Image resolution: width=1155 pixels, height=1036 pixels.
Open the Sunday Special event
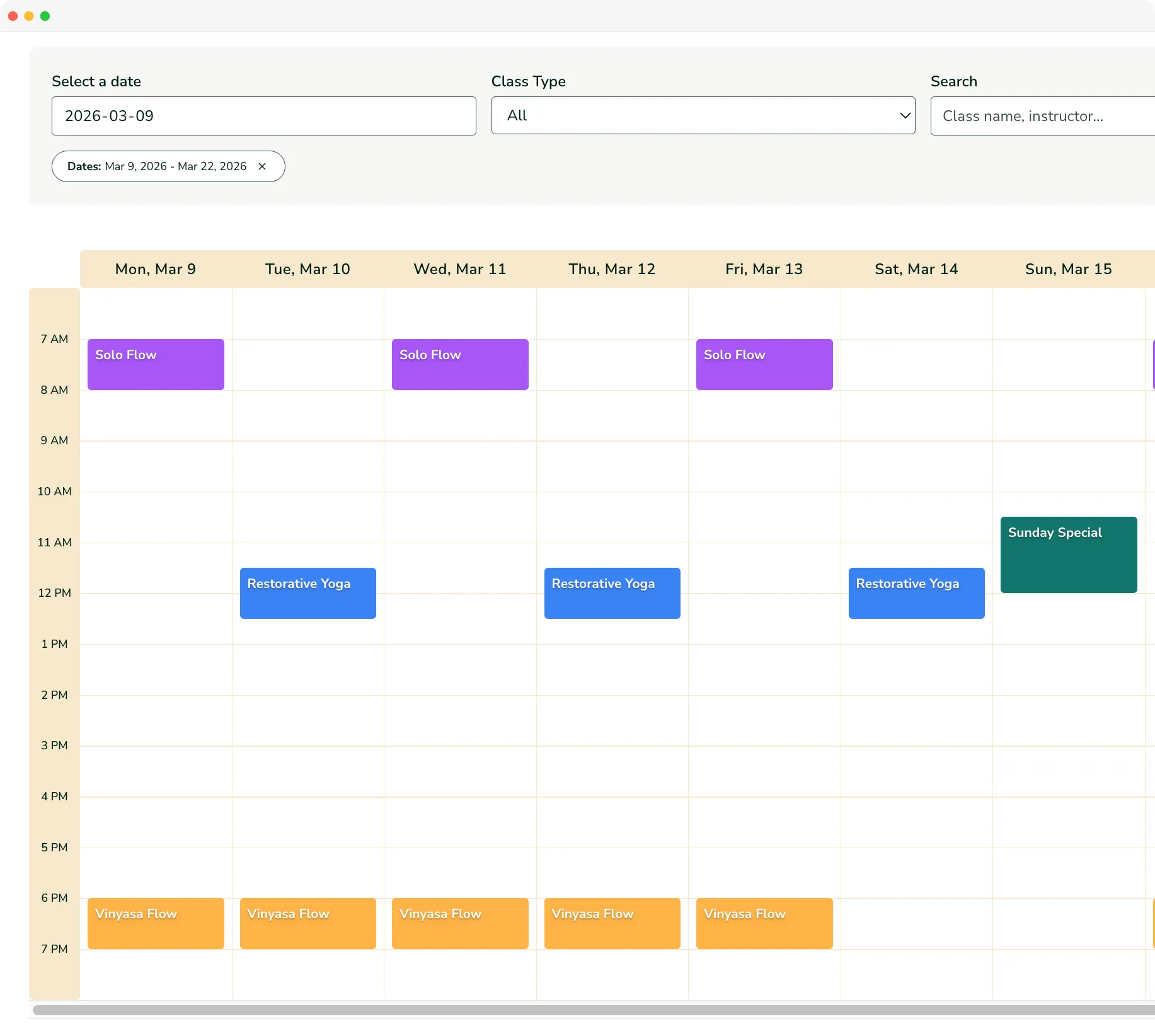[x=1068, y=555]
